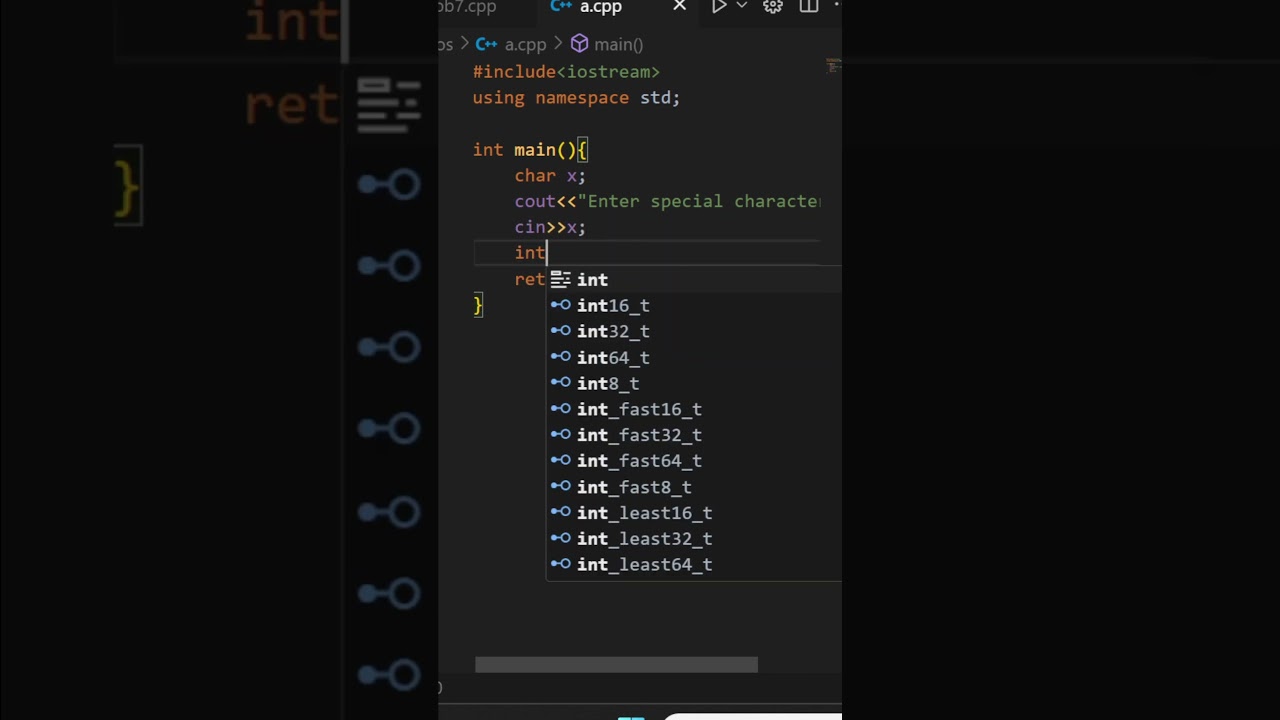This screenshot has height=720, width=1280.
Task: Open the run options dropdown arrow
Action: 742,6
